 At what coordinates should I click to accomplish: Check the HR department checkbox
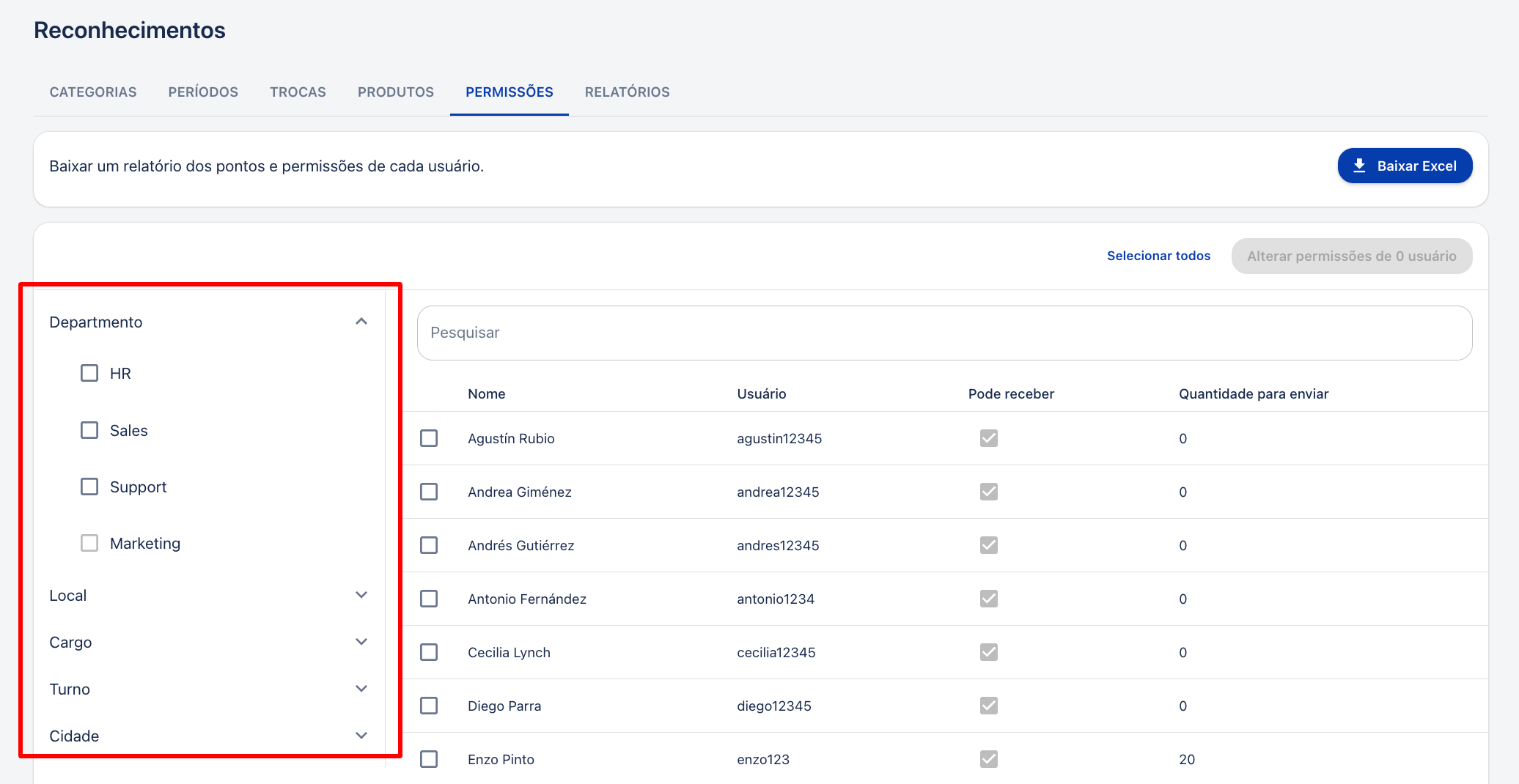tap(89, 373)
